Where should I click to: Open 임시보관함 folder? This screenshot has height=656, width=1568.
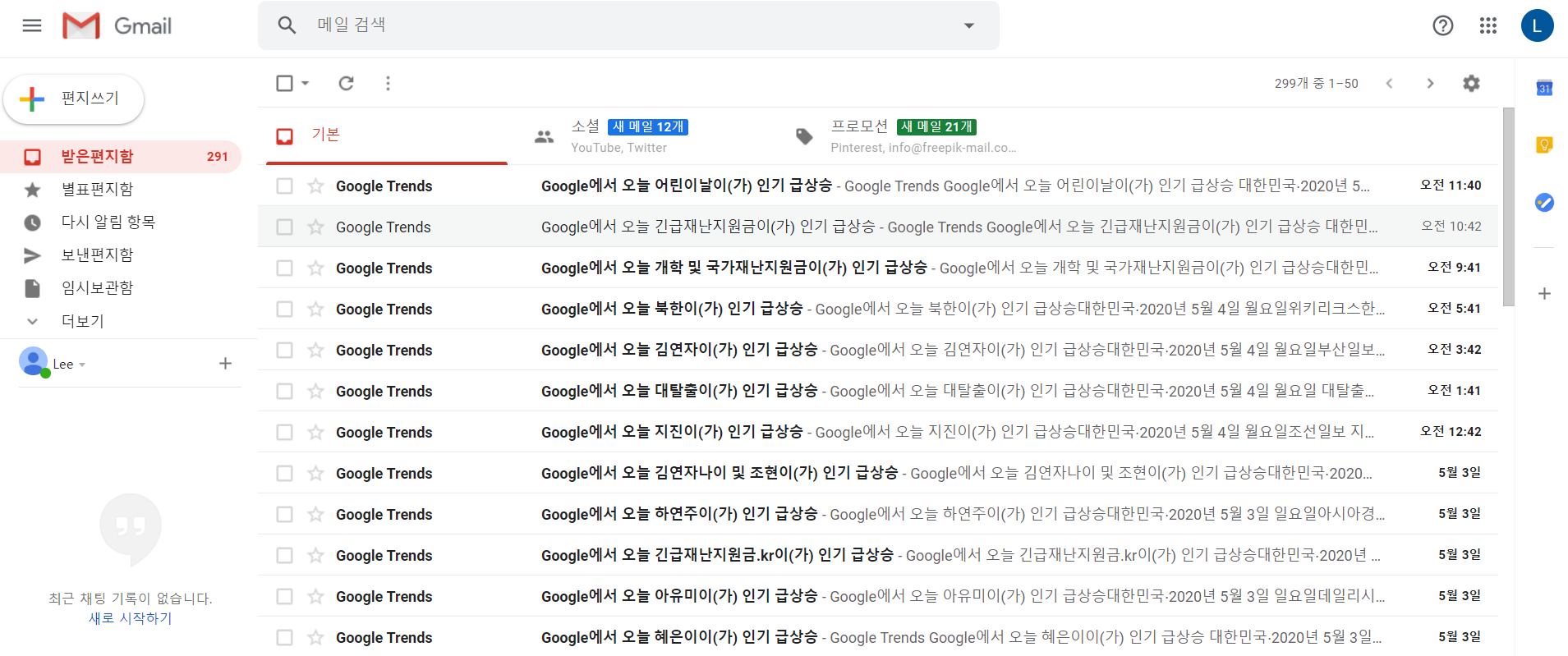point(121,288)
